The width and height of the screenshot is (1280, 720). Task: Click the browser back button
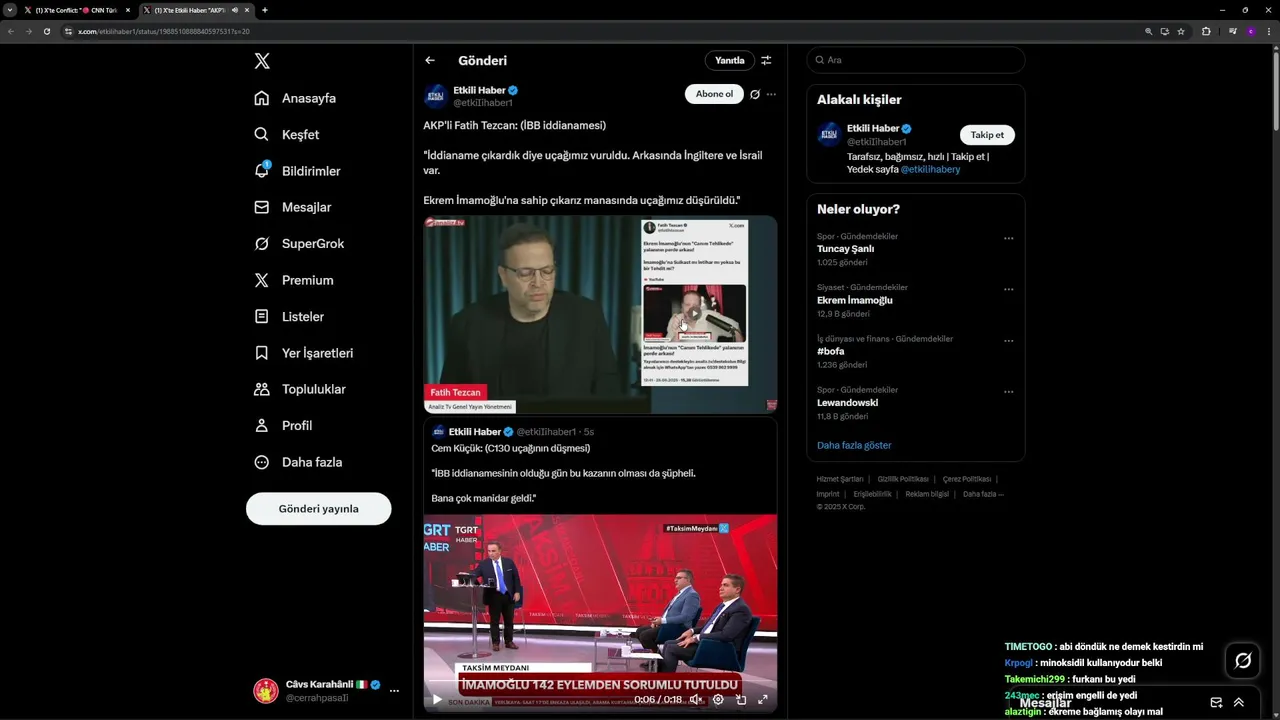tap(11, 31)
